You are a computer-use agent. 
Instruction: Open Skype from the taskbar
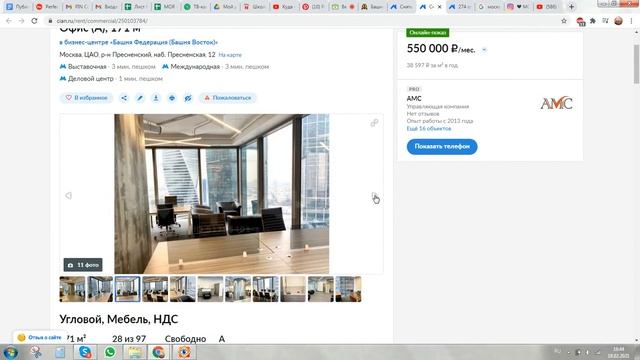85,352
